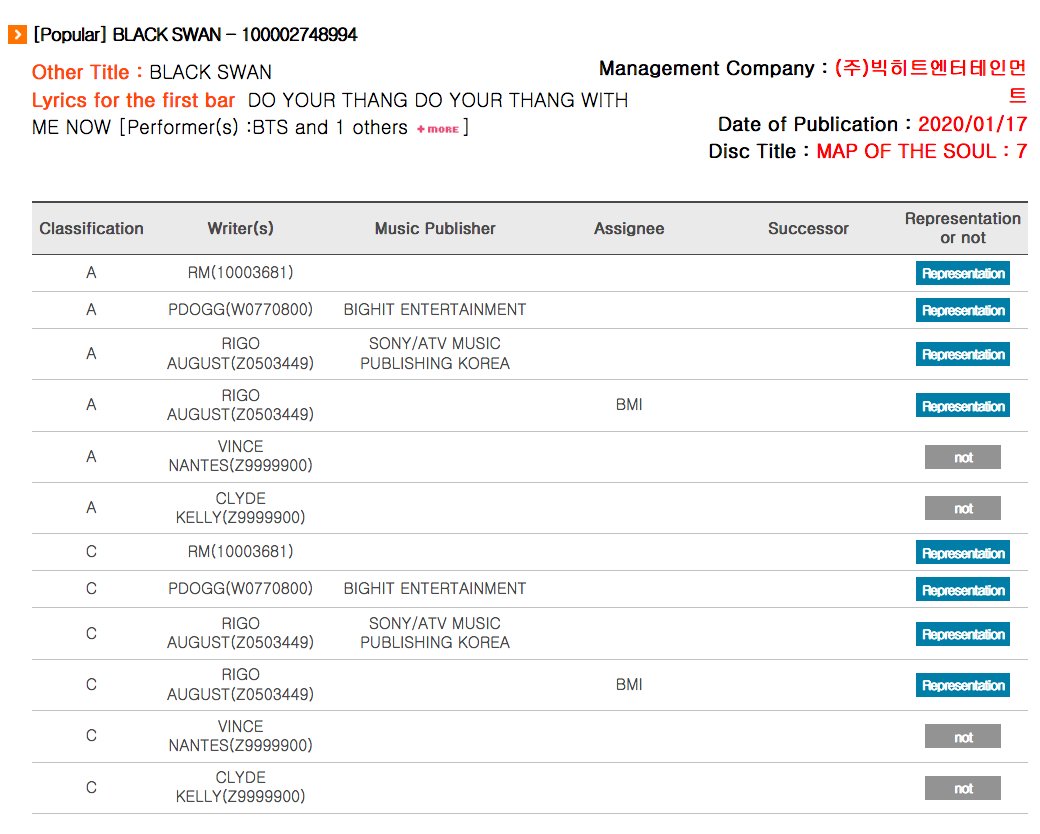
Task: Click SONY/ATV MUSIC PUBLISHING KOREA in A row
Action: pyautogui.click(x=435, y=354)
